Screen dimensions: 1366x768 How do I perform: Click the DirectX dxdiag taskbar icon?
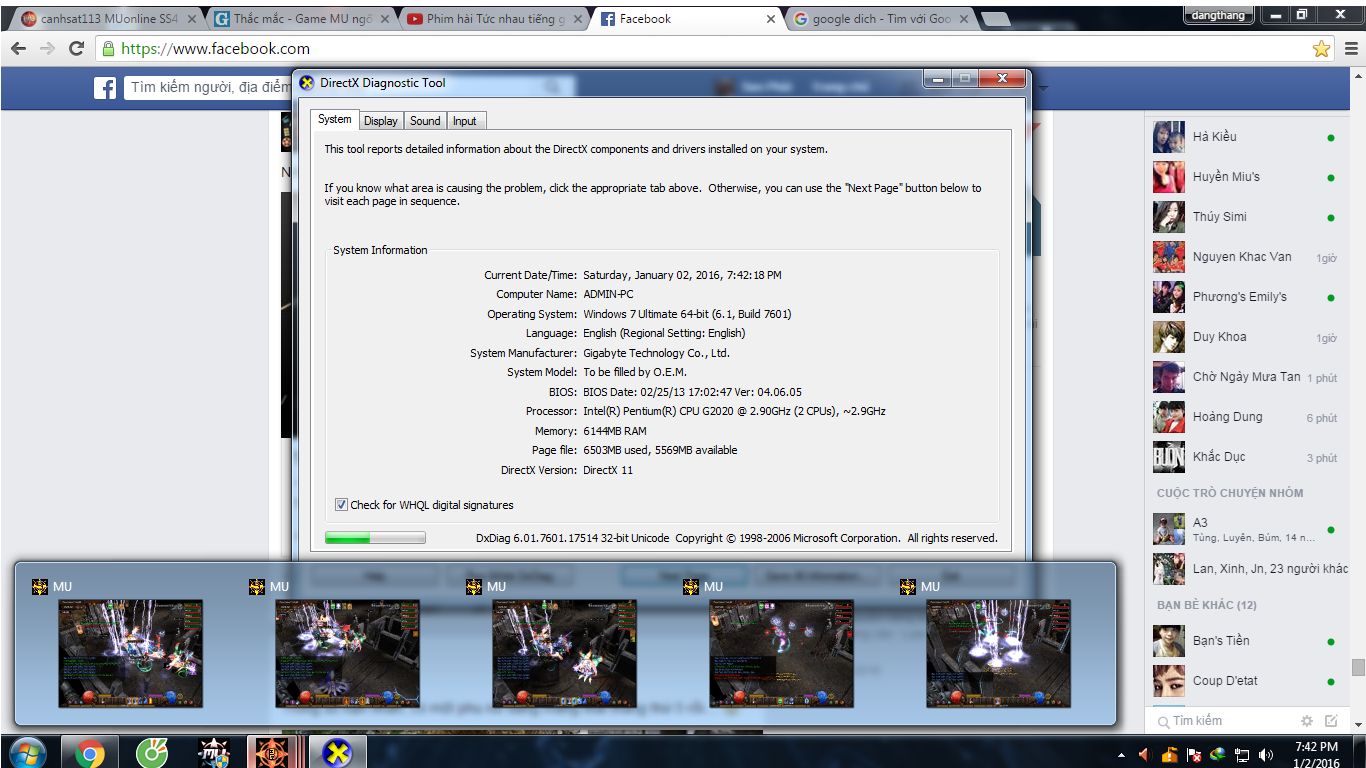point(336,752)
